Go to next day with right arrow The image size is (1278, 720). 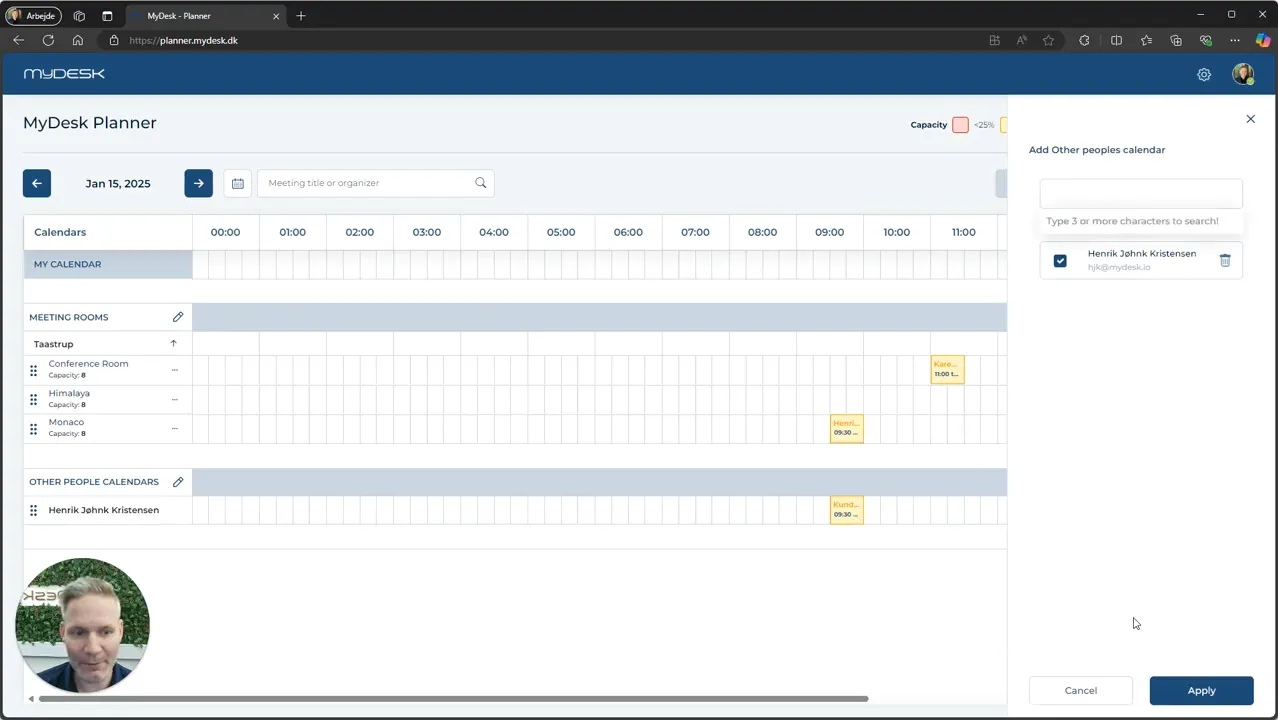coord(198,183)
